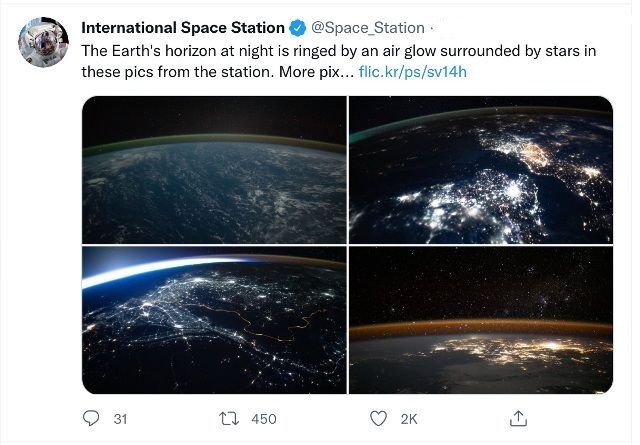Image resolution: width=640 pixels, height=445 pixels.
Task: Click the International Space Station profile avatar
Action: (x=43, y=42)
